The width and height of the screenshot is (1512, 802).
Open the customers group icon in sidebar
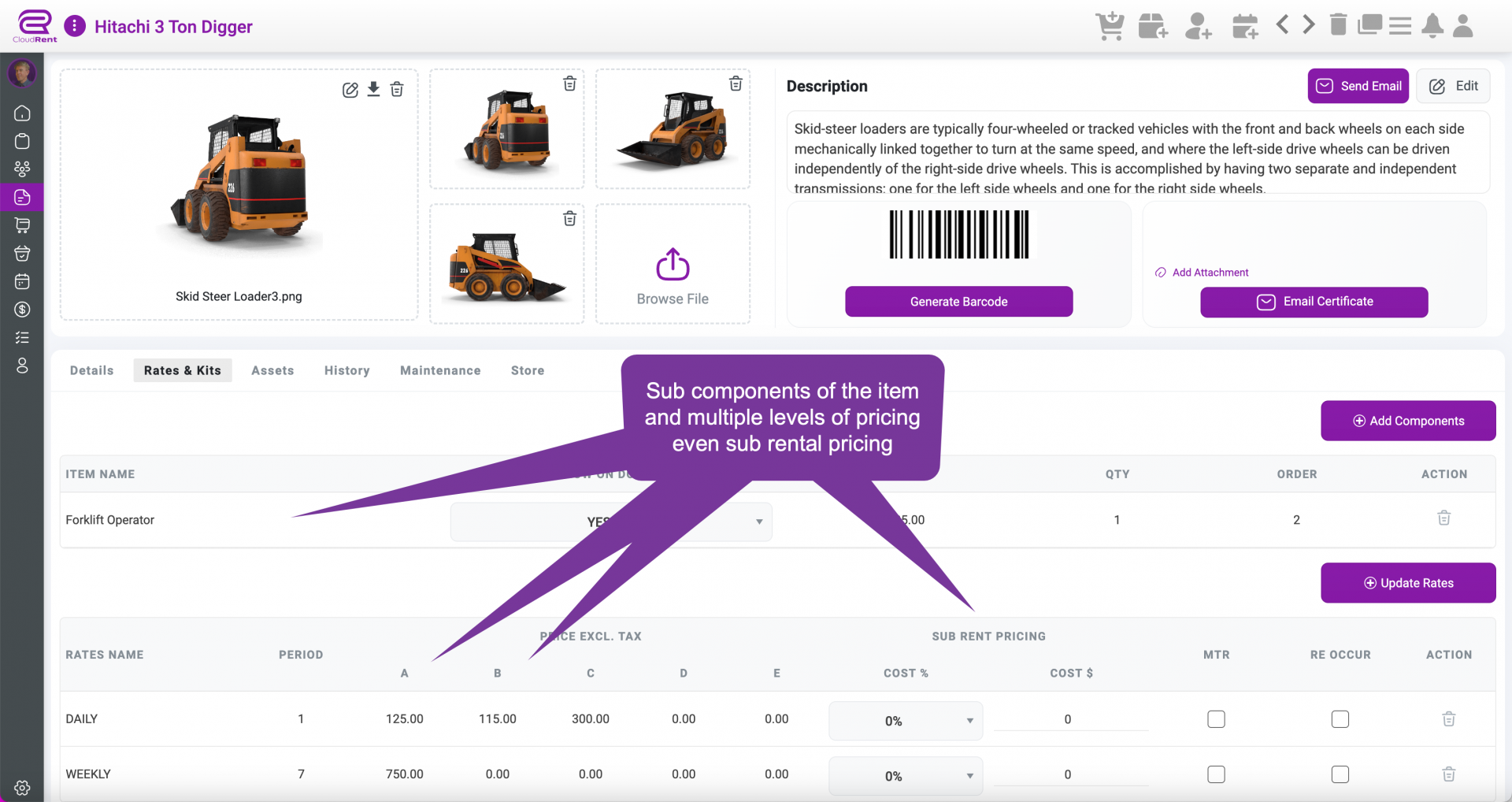click(22, 169)
